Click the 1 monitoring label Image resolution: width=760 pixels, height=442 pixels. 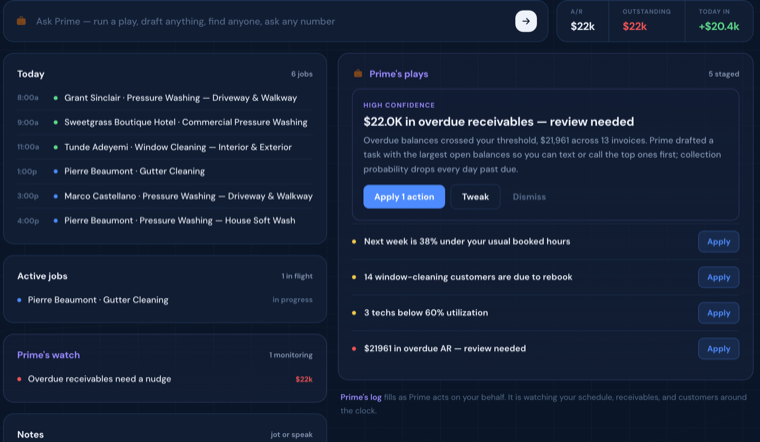291,355
